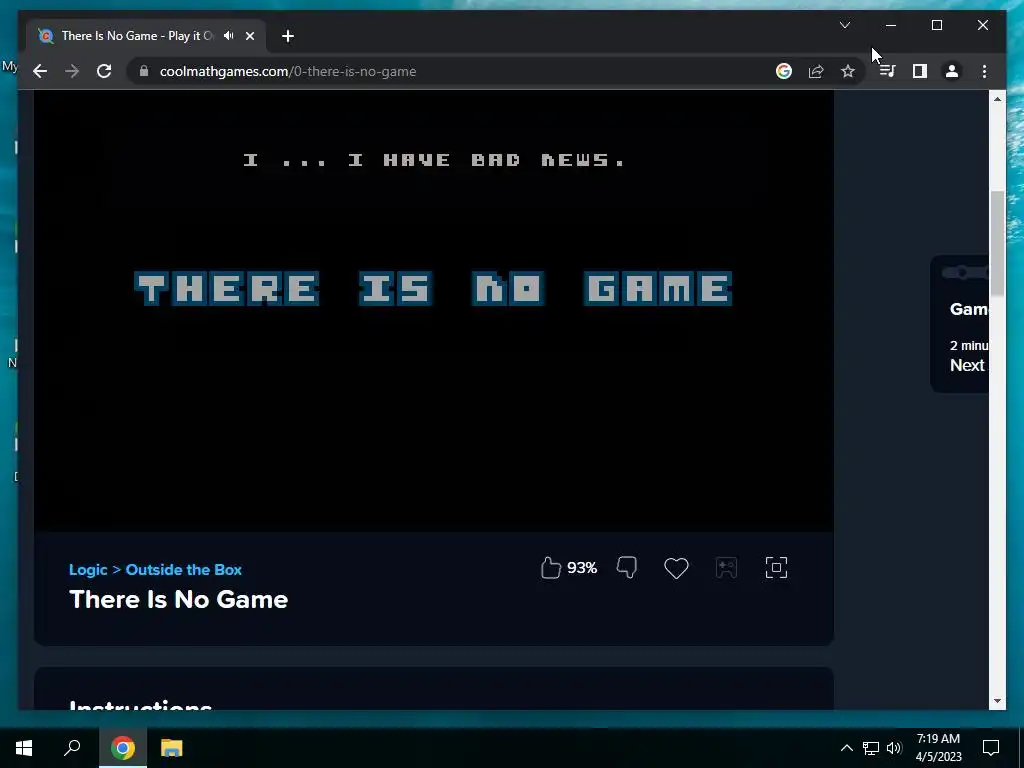Click Chrome icon in taskbar
Screen dimensions: 1024x768
pos(122,748)
